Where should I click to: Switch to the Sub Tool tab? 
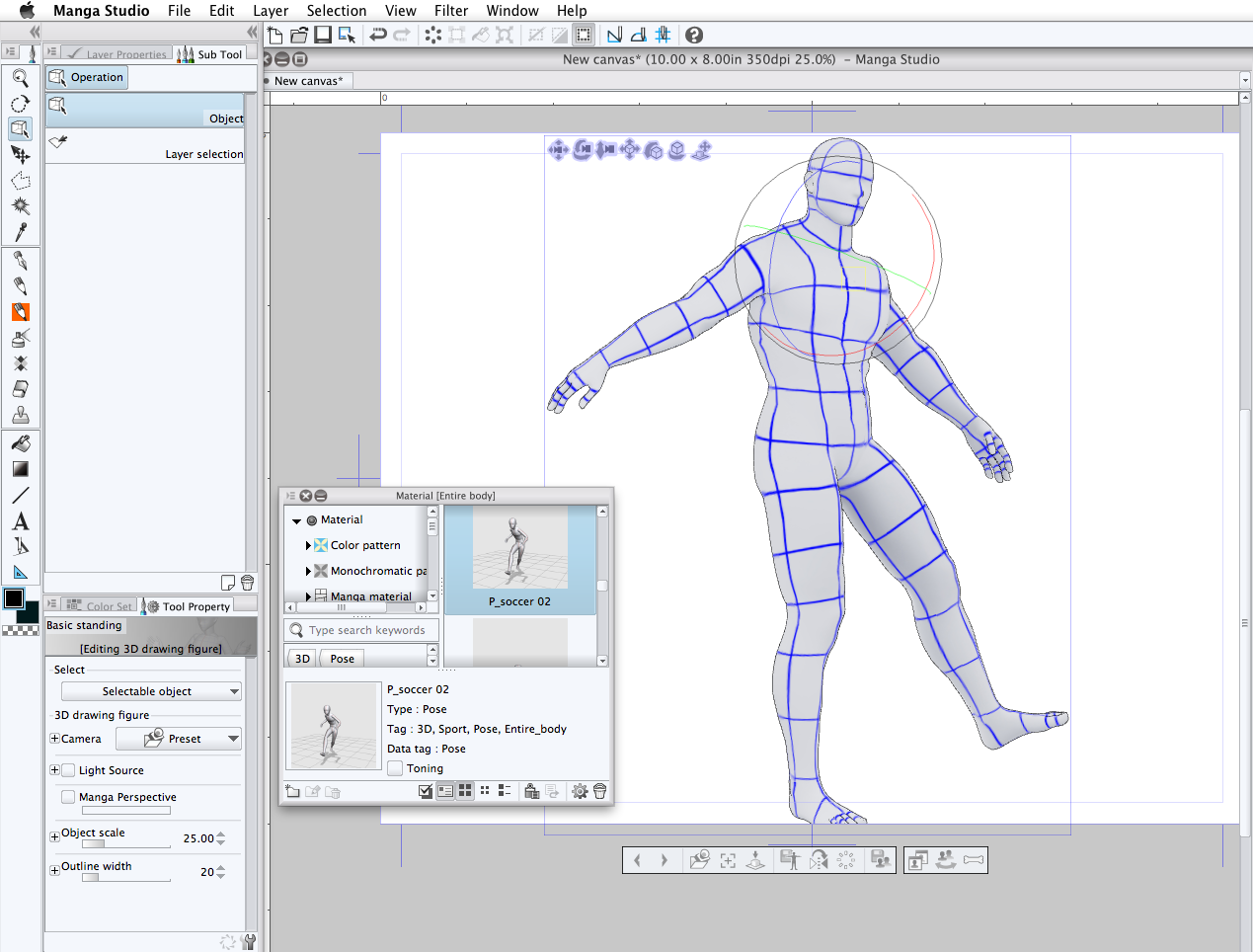210,54
